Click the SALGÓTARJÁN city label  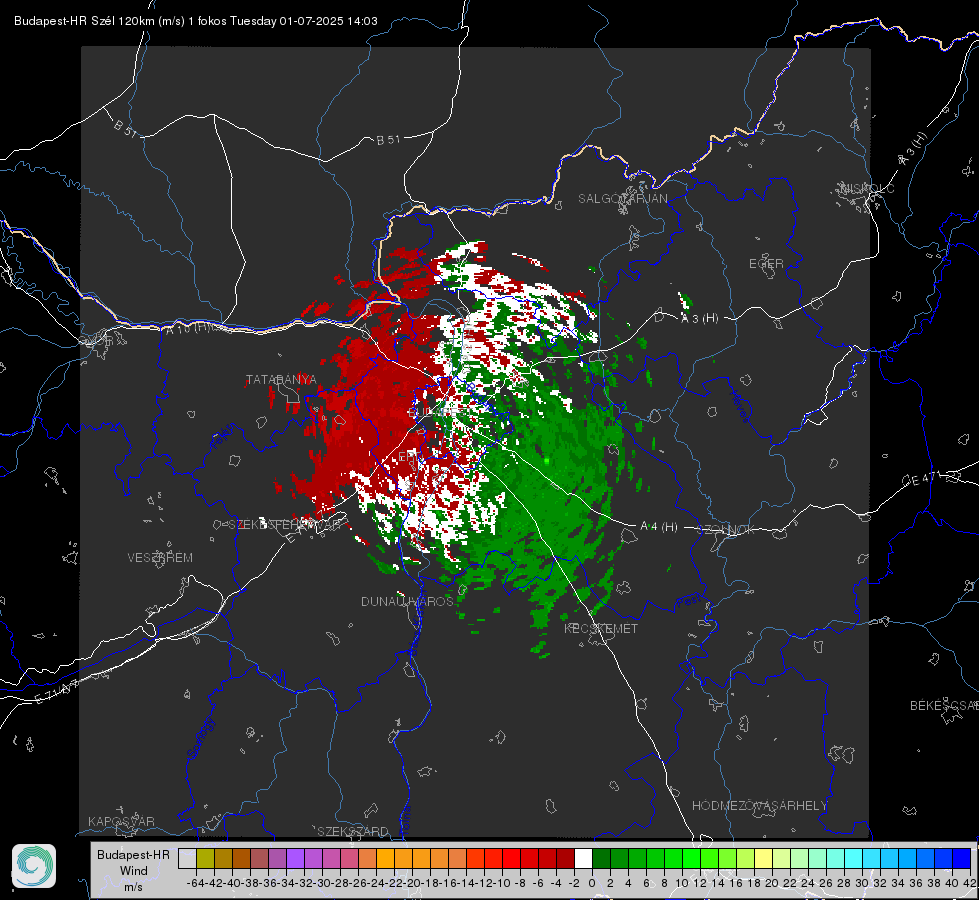pos(622,199)
